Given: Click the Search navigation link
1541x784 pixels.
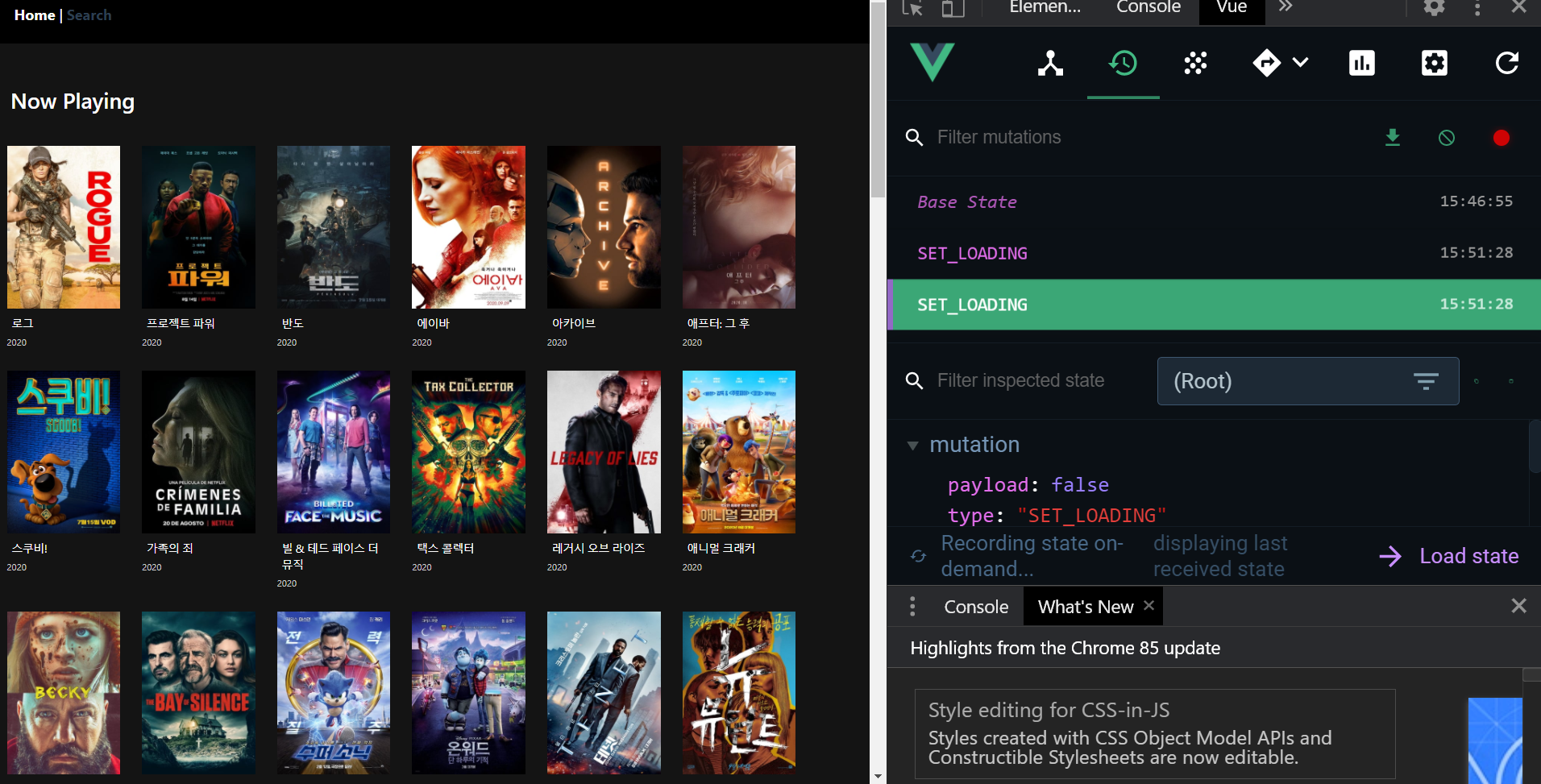Looking at the screenshot, I should 89,15.
